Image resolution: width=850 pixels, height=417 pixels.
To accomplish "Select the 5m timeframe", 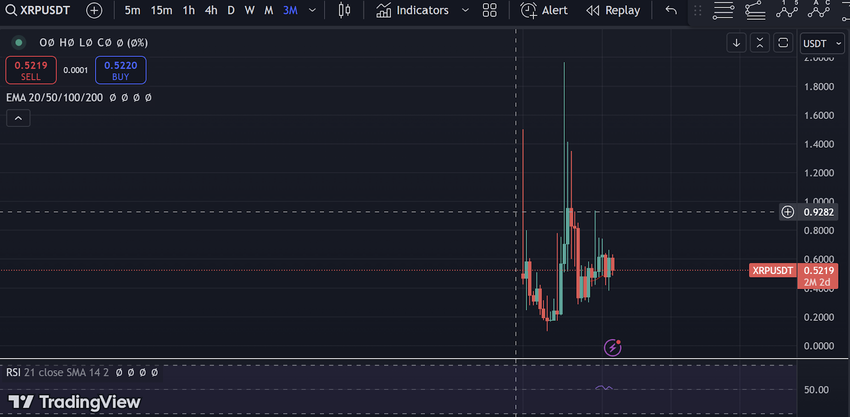I will 132,10.
